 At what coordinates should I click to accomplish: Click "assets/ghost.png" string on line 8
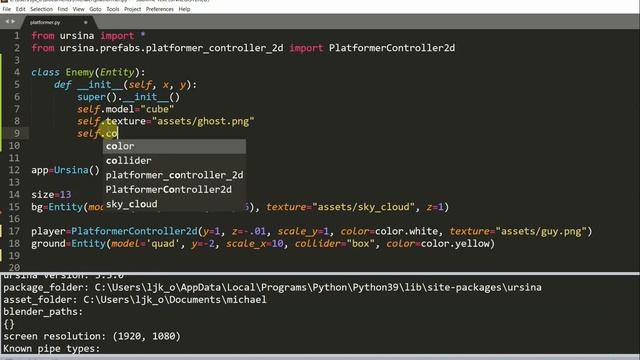(203, 122)
